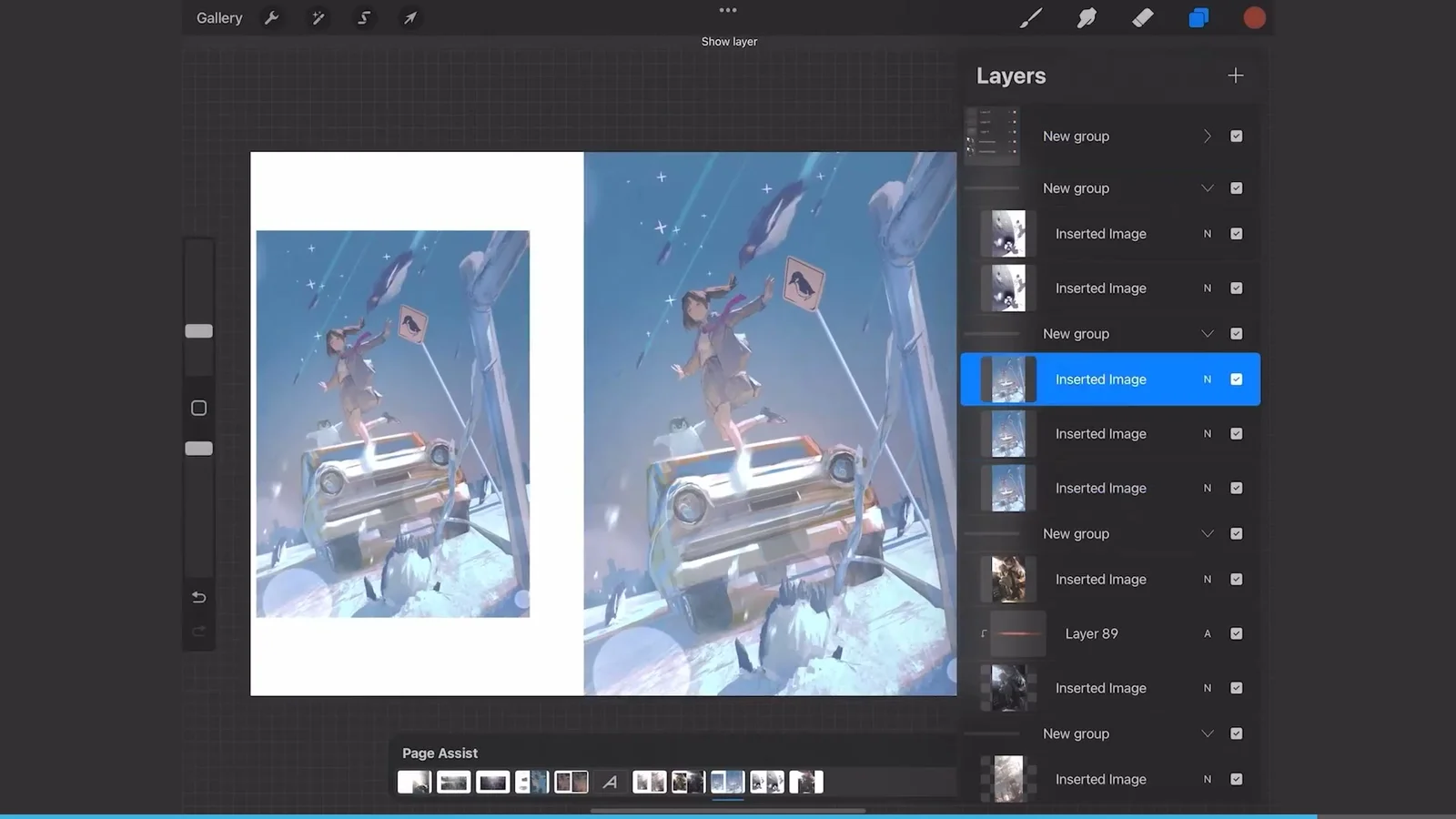Hide the New group above highlighted layer
Image resolution: width=1456 pixels, height=819 pixels.
pos(1236,334)
